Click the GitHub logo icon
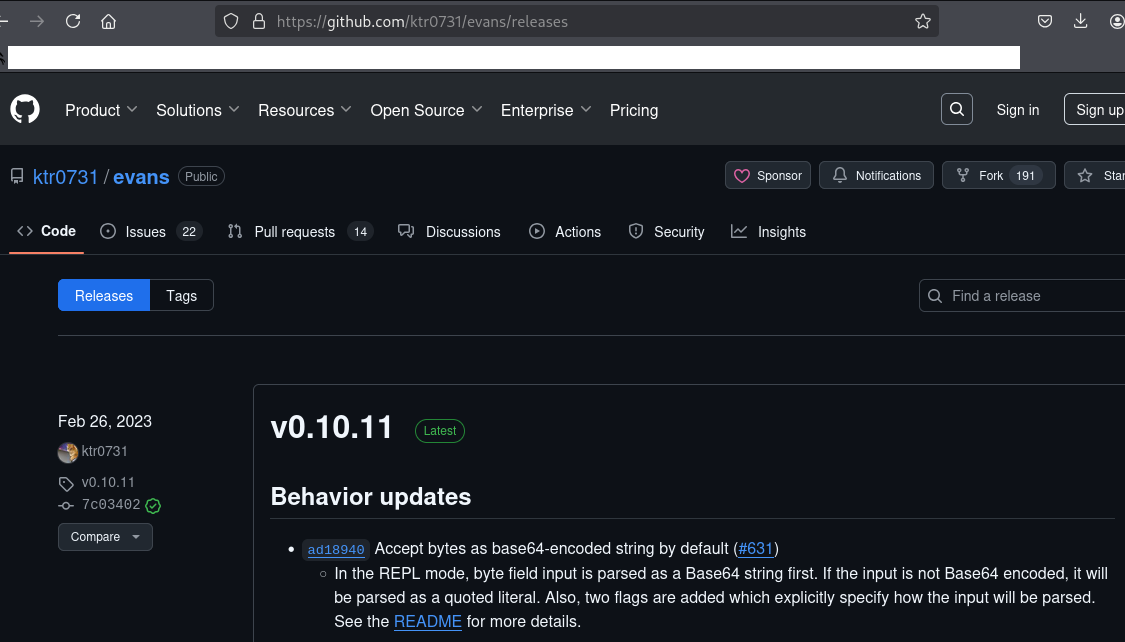This screenshot has height=642, width=1125. 25,110
